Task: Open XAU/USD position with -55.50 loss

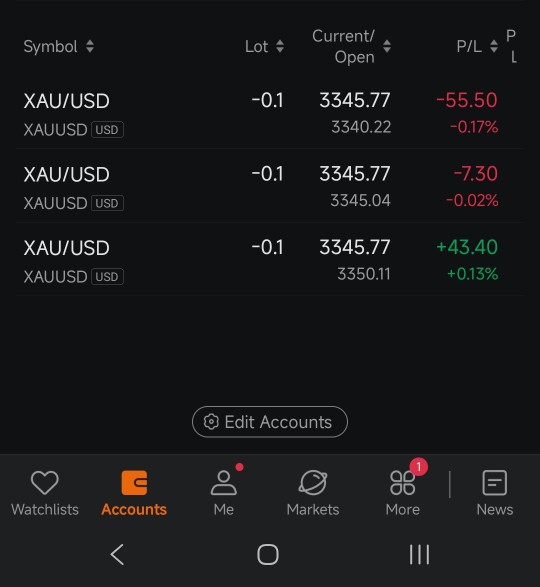Action: pos(270,113)
